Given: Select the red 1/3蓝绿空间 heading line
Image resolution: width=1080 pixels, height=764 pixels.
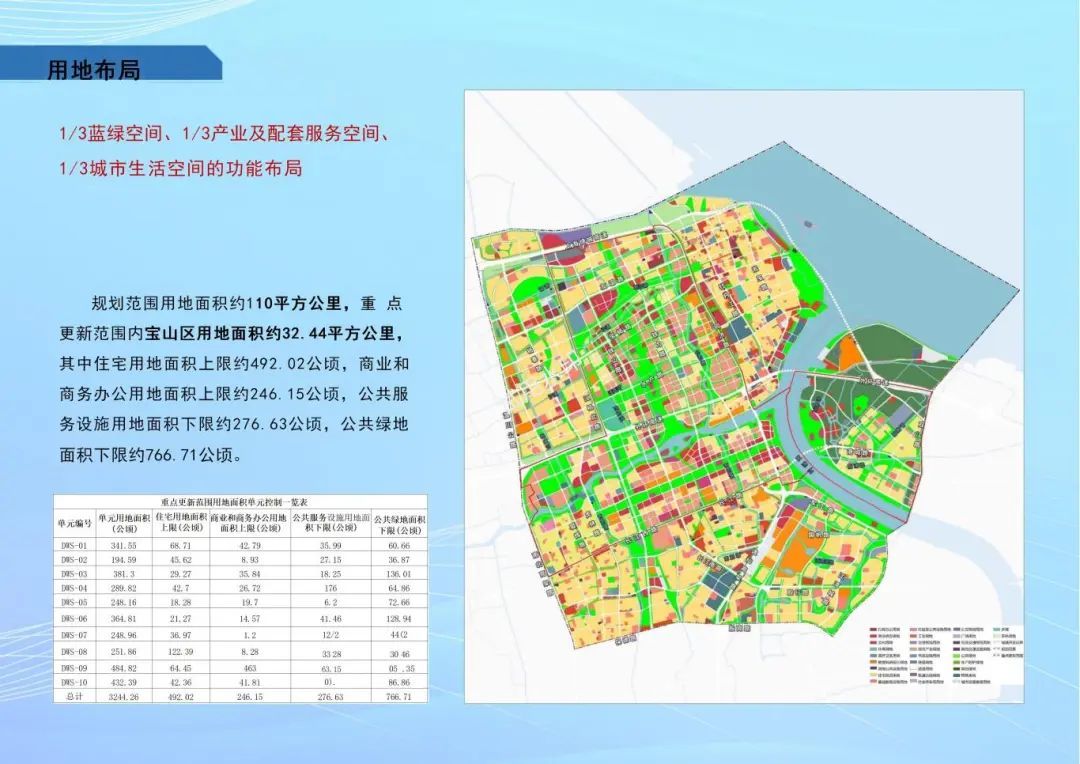Looking at the screenshot, I should (225, 134).
